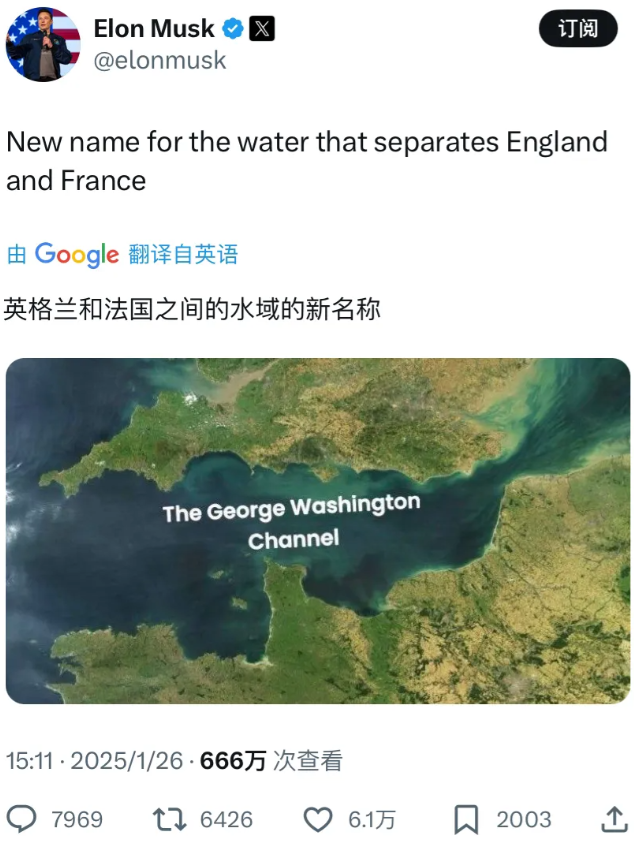
Task: Click the Google translation attribution link
Action: (x=122, y=254)
